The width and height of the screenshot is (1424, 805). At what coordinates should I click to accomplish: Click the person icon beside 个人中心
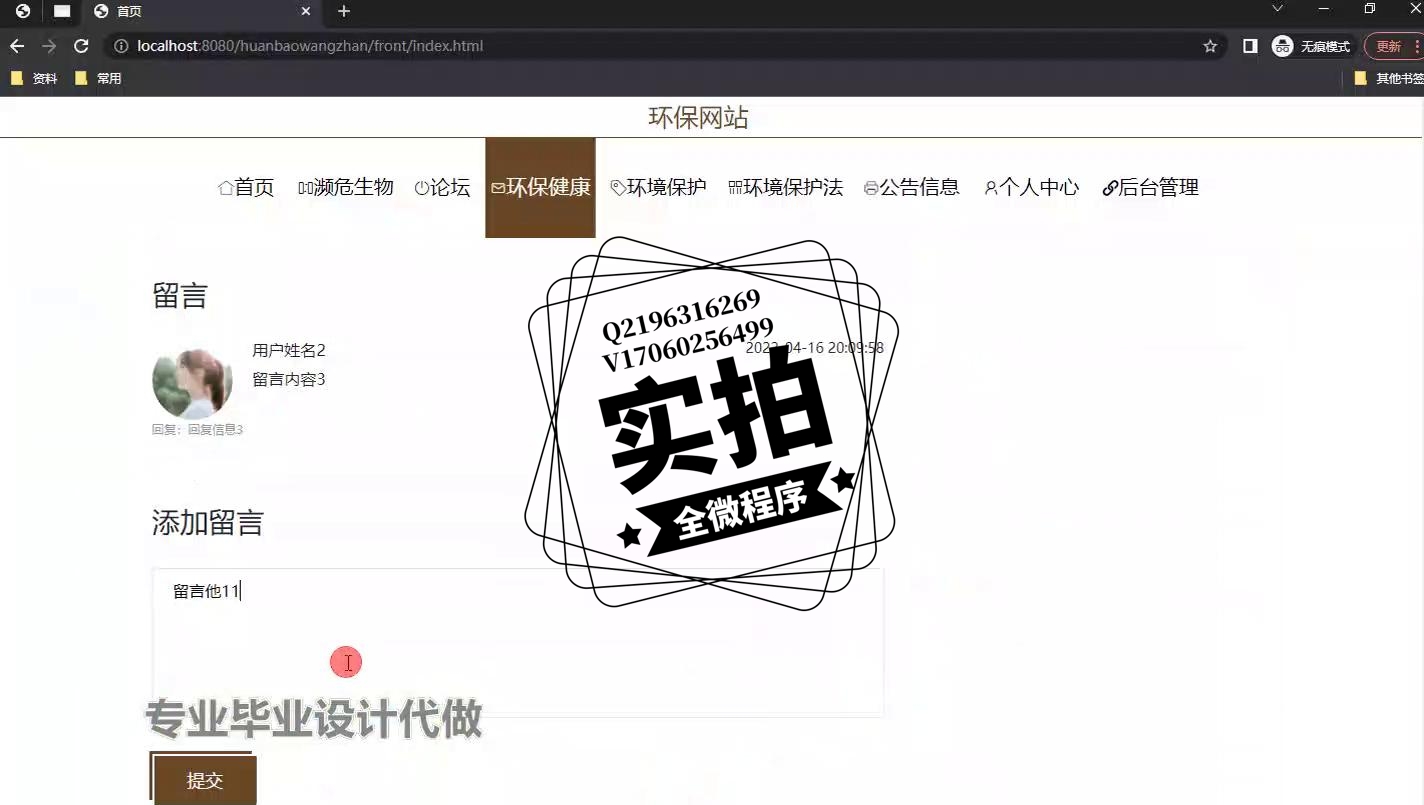(x=991, y=188)
